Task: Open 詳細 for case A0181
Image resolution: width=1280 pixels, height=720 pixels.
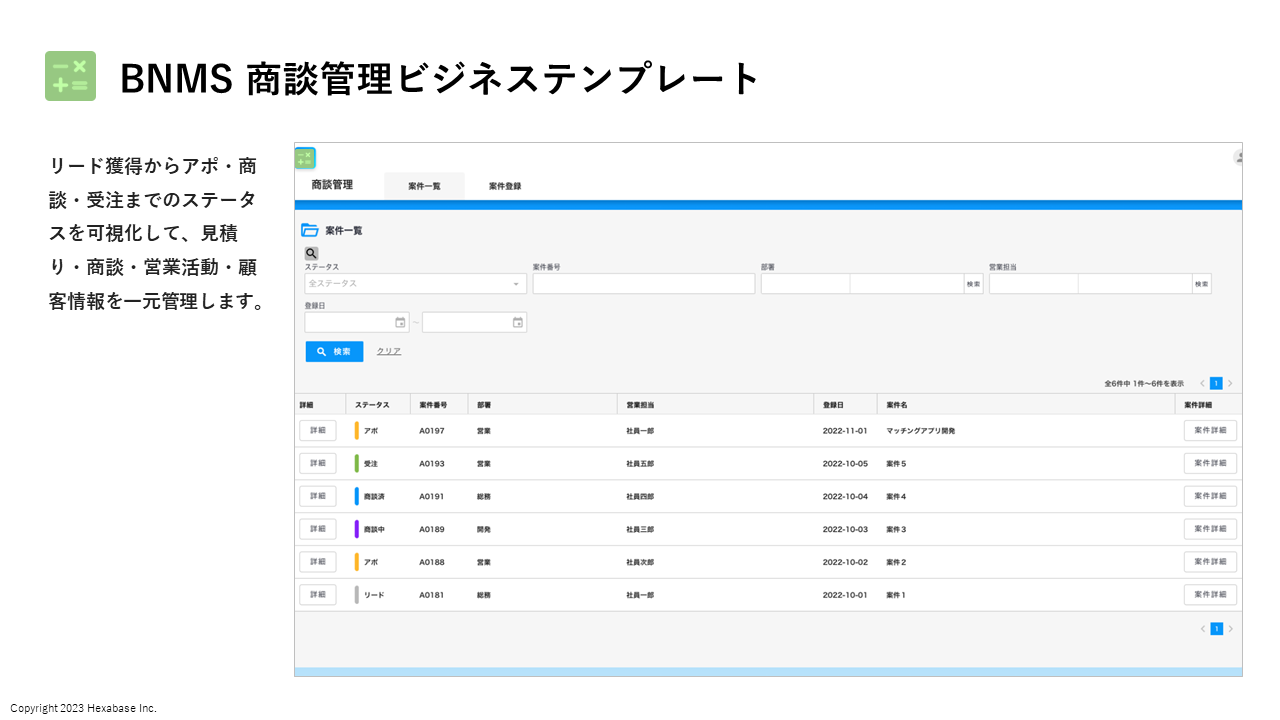Action: click(317, 595)
